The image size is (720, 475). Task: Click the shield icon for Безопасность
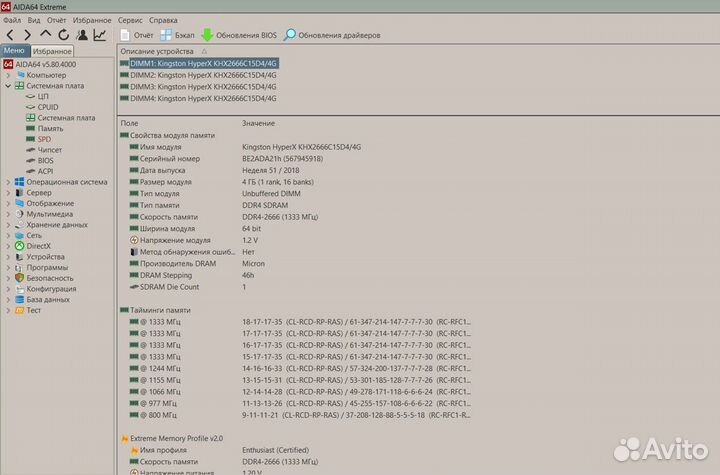click(20, 278)
